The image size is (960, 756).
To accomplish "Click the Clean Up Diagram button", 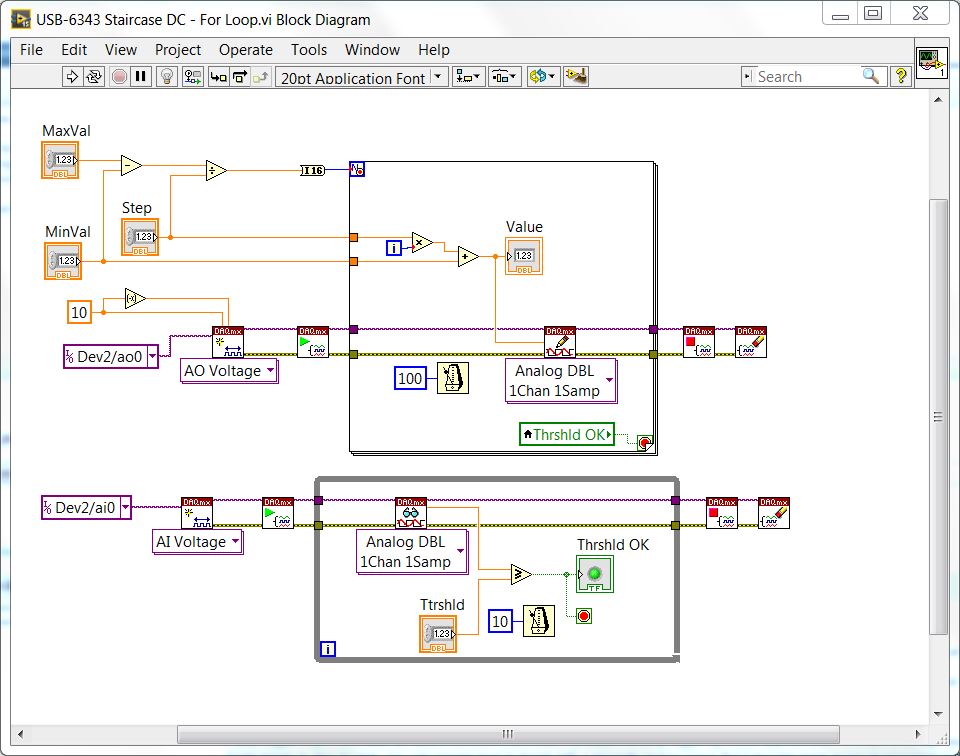I will pos(576,77).
